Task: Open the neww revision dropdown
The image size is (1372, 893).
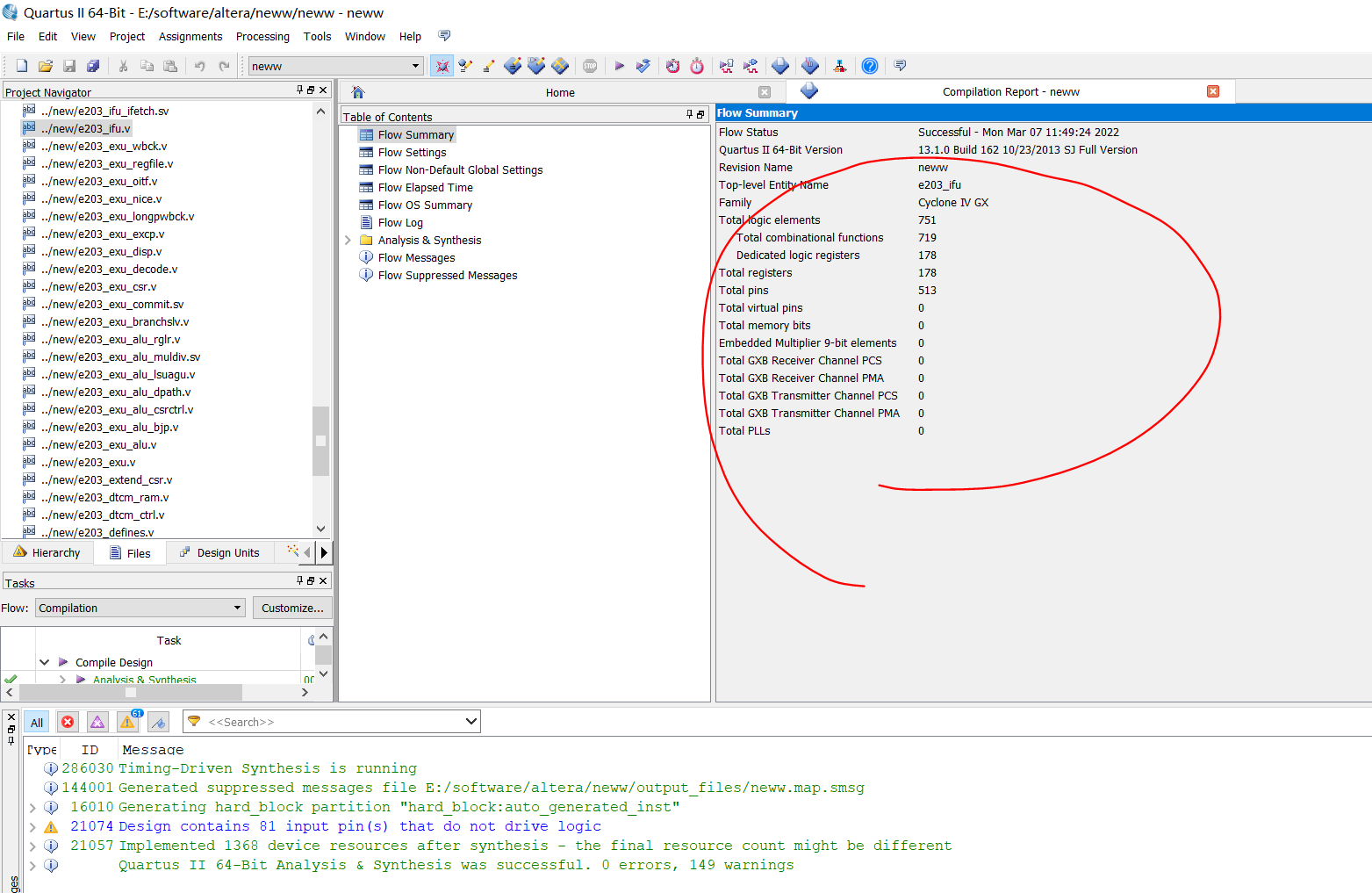Action: 415,66
